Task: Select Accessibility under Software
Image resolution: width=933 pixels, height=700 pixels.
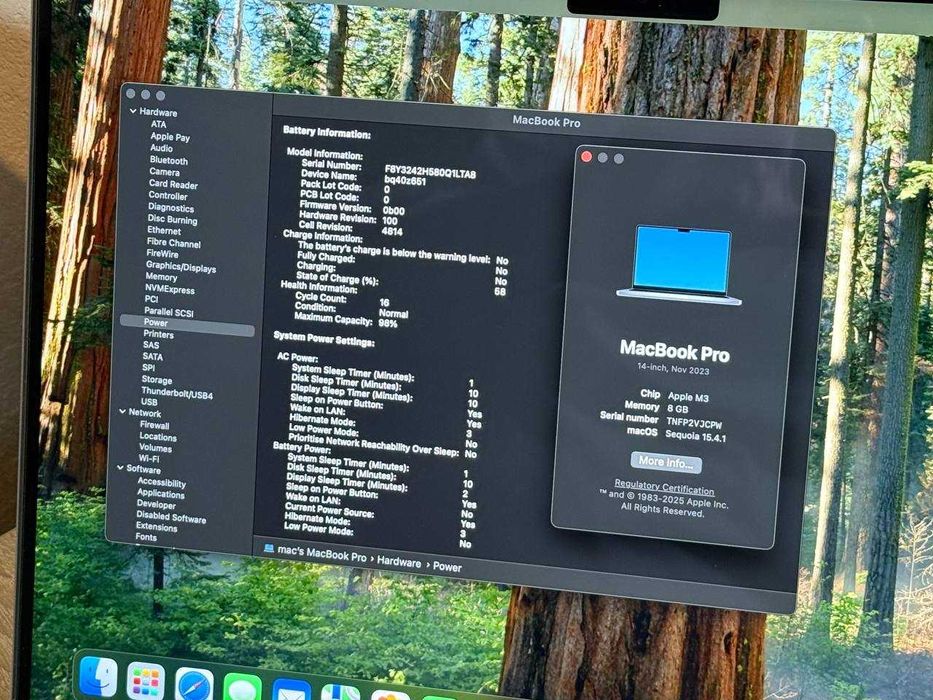Action: click(x=162, y=483)
